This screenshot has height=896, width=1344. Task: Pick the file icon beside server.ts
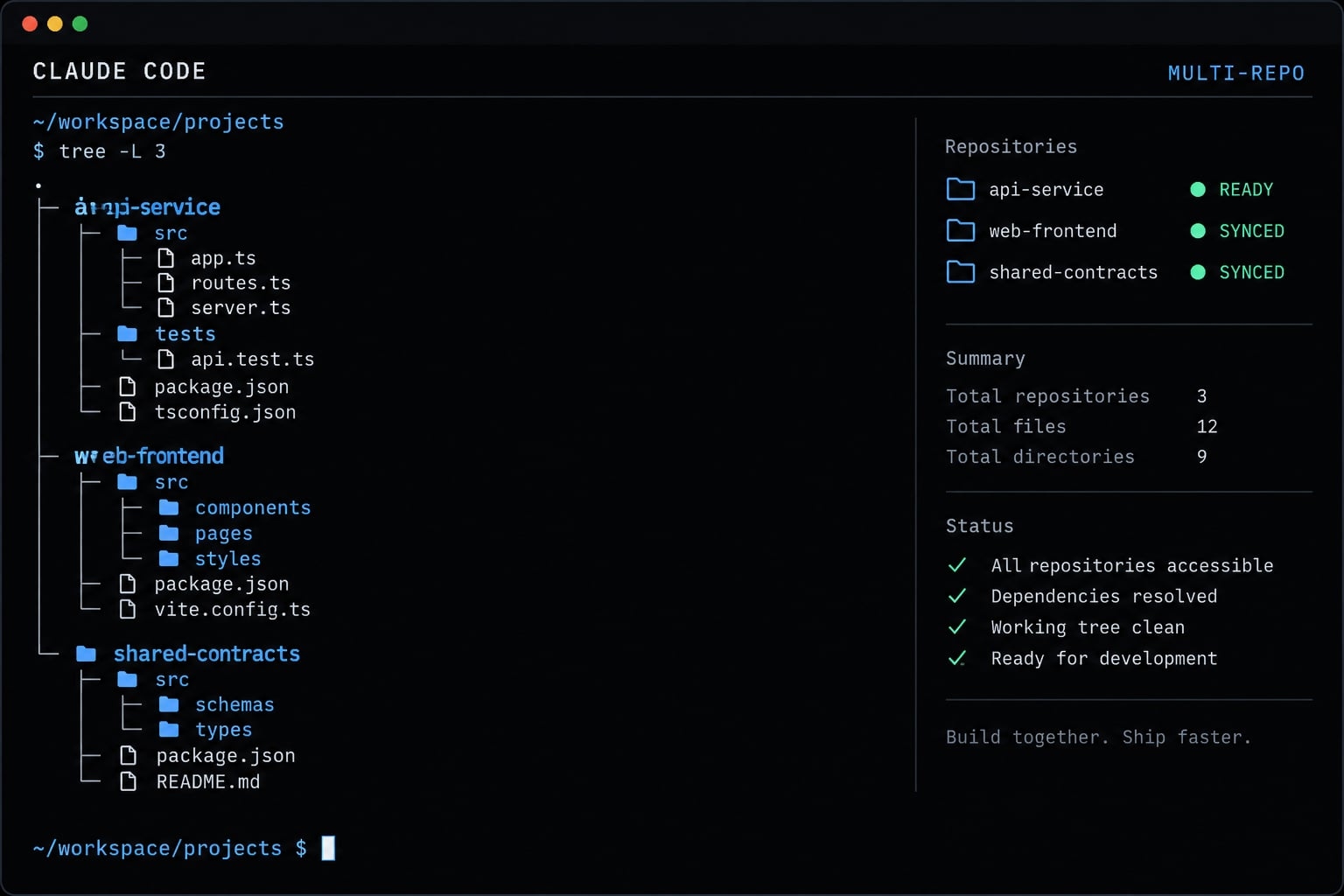[x=165, y=307]
